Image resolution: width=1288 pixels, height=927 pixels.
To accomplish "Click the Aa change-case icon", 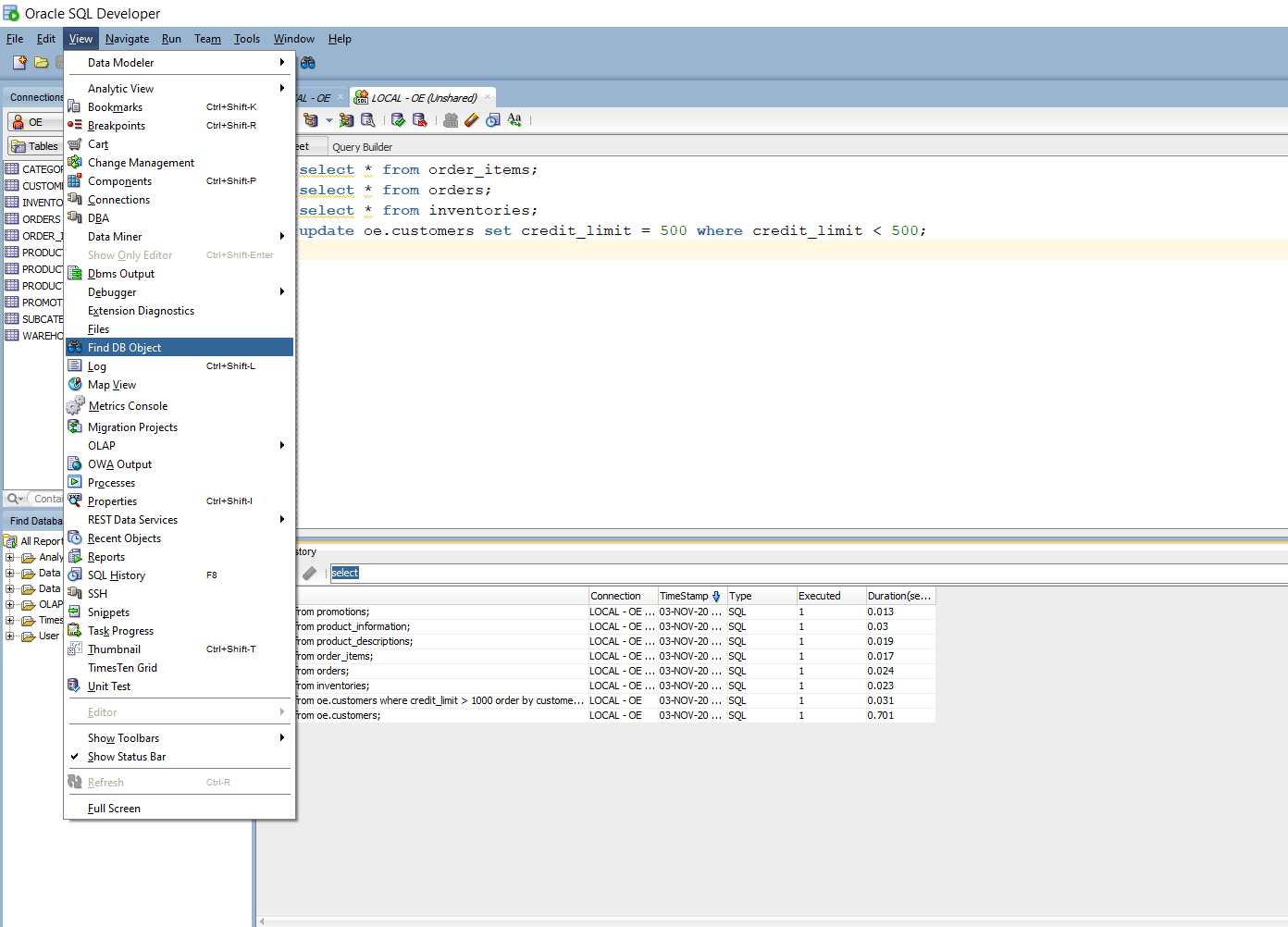I will click(x=514, y=120).
